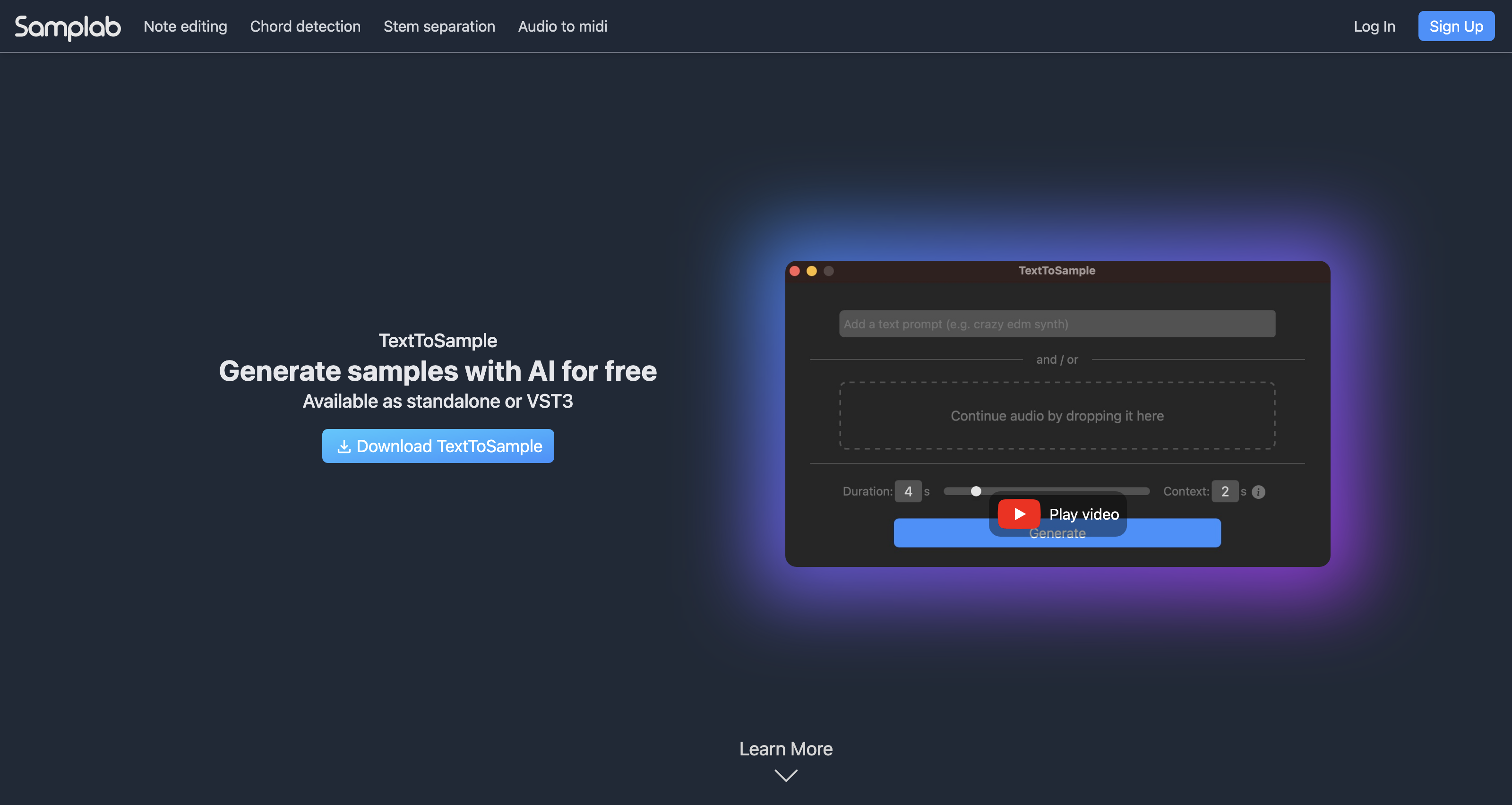
Task: Click the Duration value box
Action: click(908, 492)
